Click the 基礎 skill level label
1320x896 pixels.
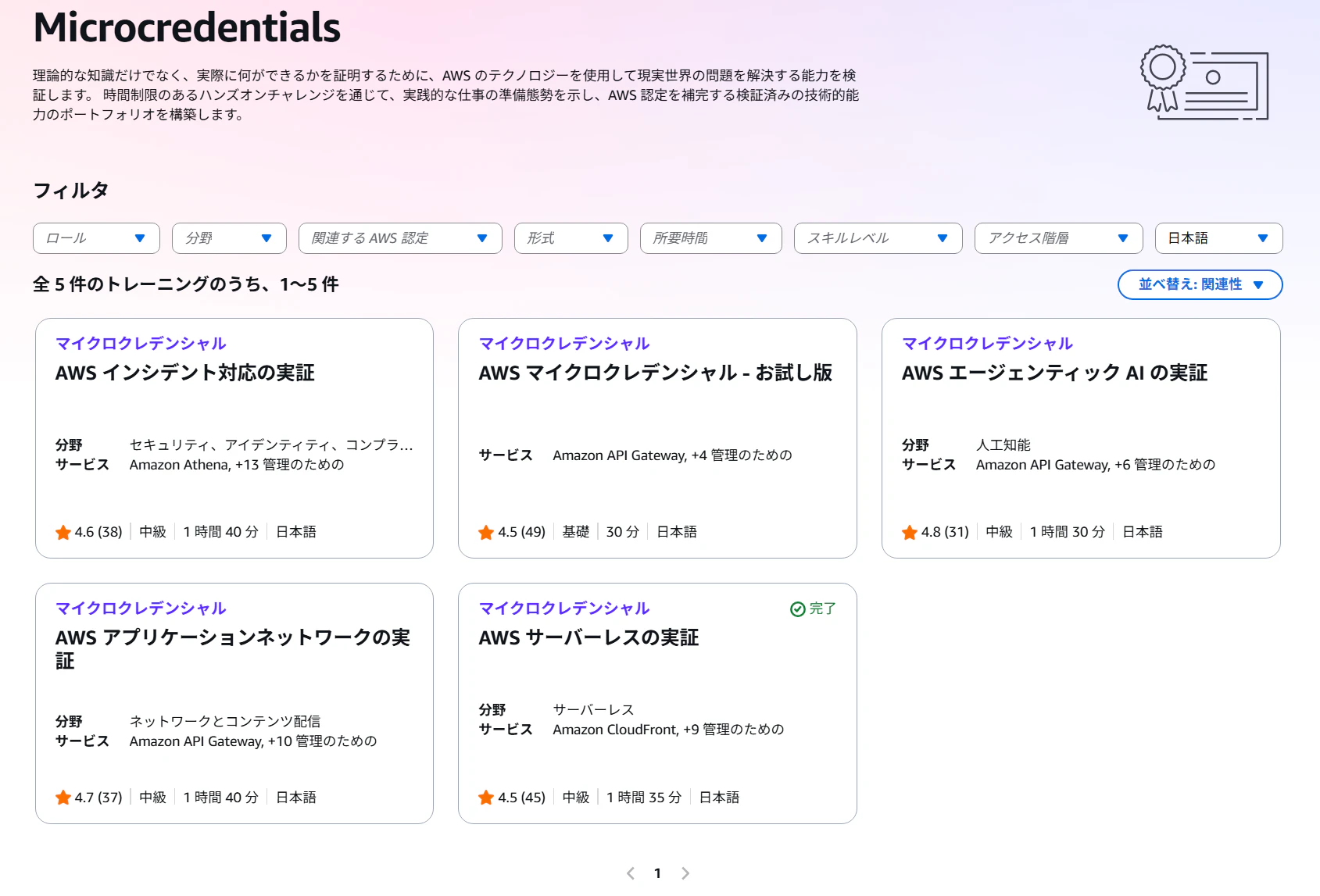tap(576, 532)
